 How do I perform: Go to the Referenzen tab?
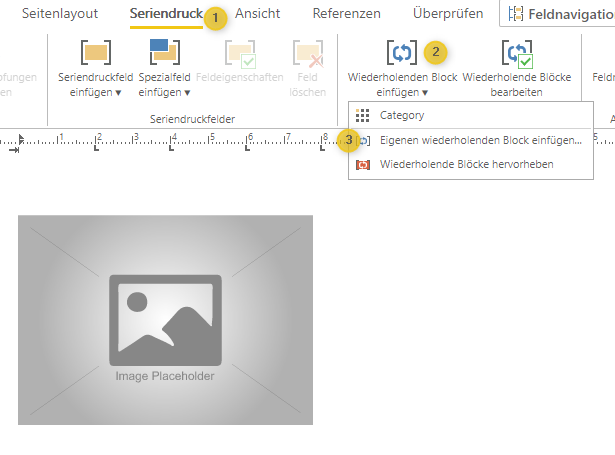tap(346, 14)
